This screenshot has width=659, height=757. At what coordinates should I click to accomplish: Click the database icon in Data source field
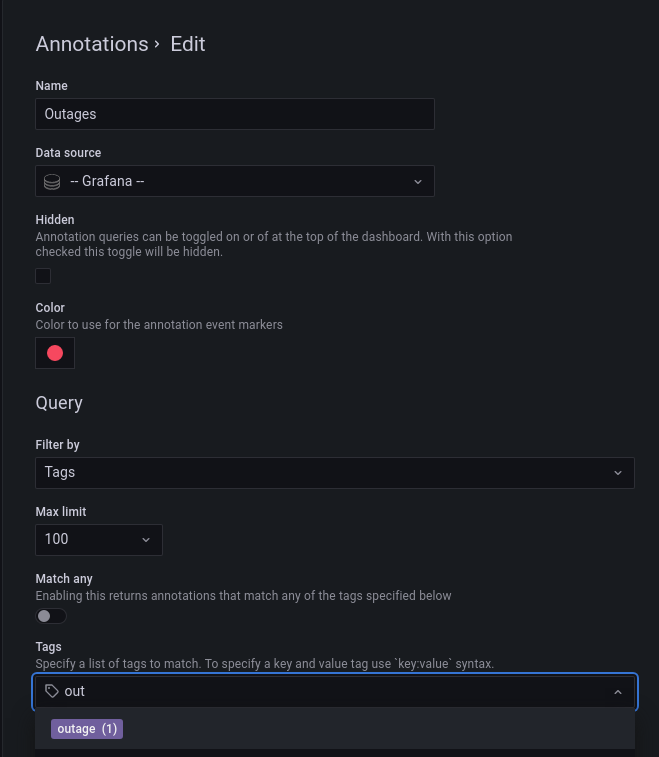[52, 181]
